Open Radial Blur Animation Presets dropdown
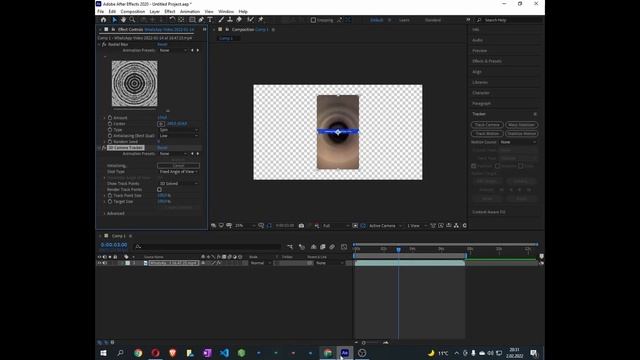640x360 pixels. pos(173,50)
